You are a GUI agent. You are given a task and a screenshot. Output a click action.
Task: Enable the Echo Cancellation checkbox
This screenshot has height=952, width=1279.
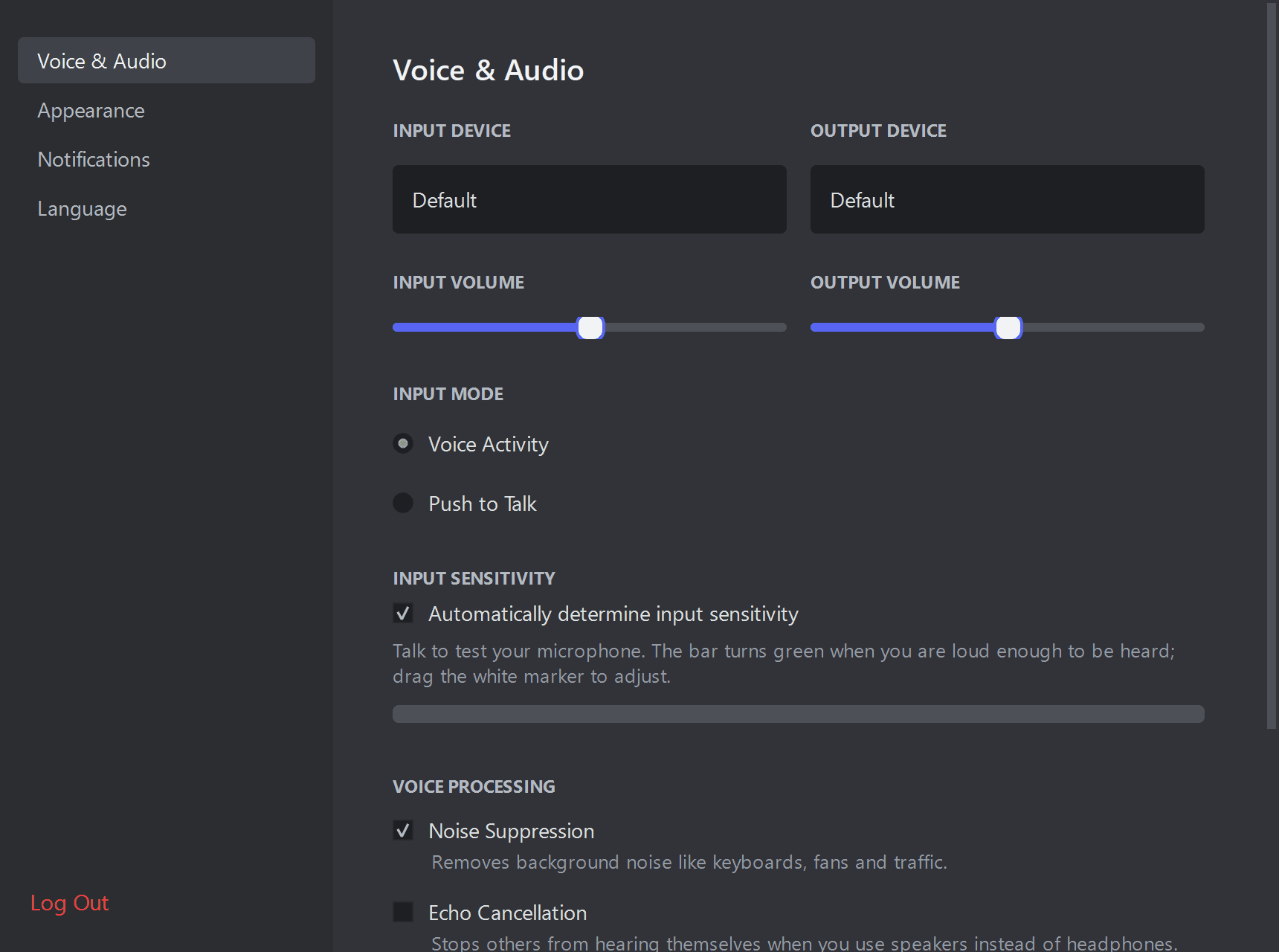[403, 912]
